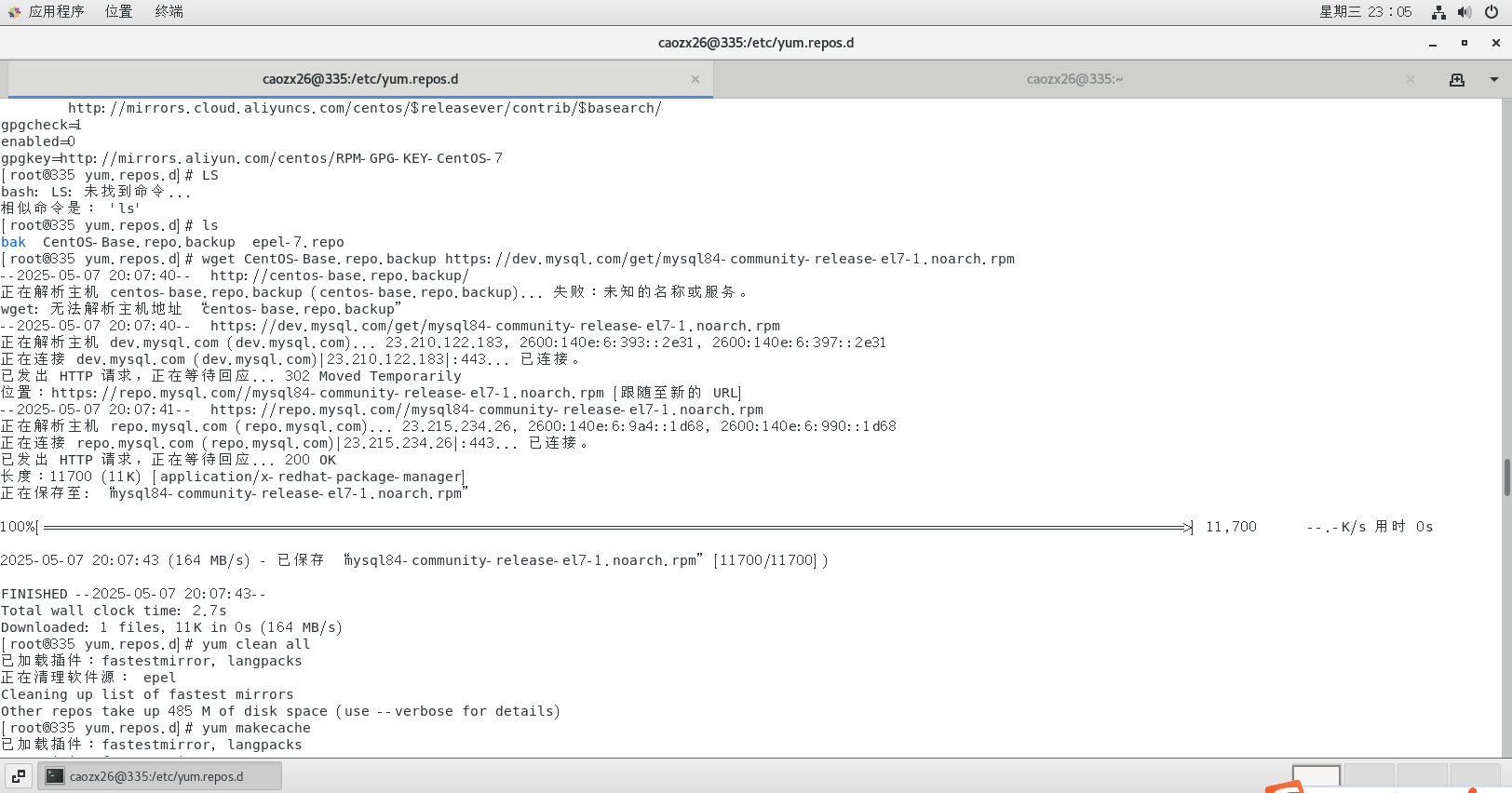Close the /etc/yum.repos.d terminal tab
1512x793 pixels.
click(x=695, y=79)
